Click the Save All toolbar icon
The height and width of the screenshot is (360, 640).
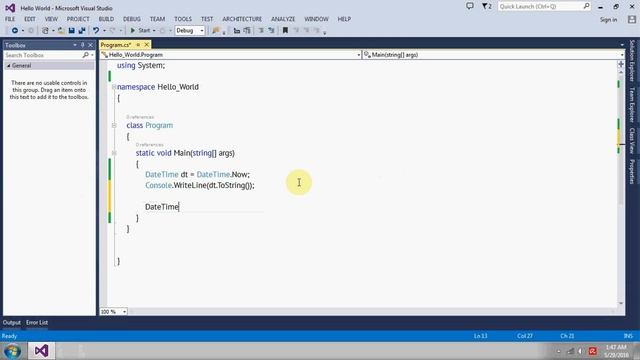82,31
